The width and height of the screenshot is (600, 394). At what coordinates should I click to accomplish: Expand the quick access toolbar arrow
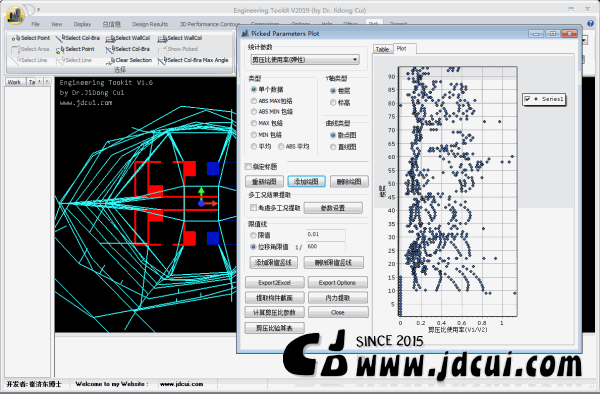click(x=38, y=10)
